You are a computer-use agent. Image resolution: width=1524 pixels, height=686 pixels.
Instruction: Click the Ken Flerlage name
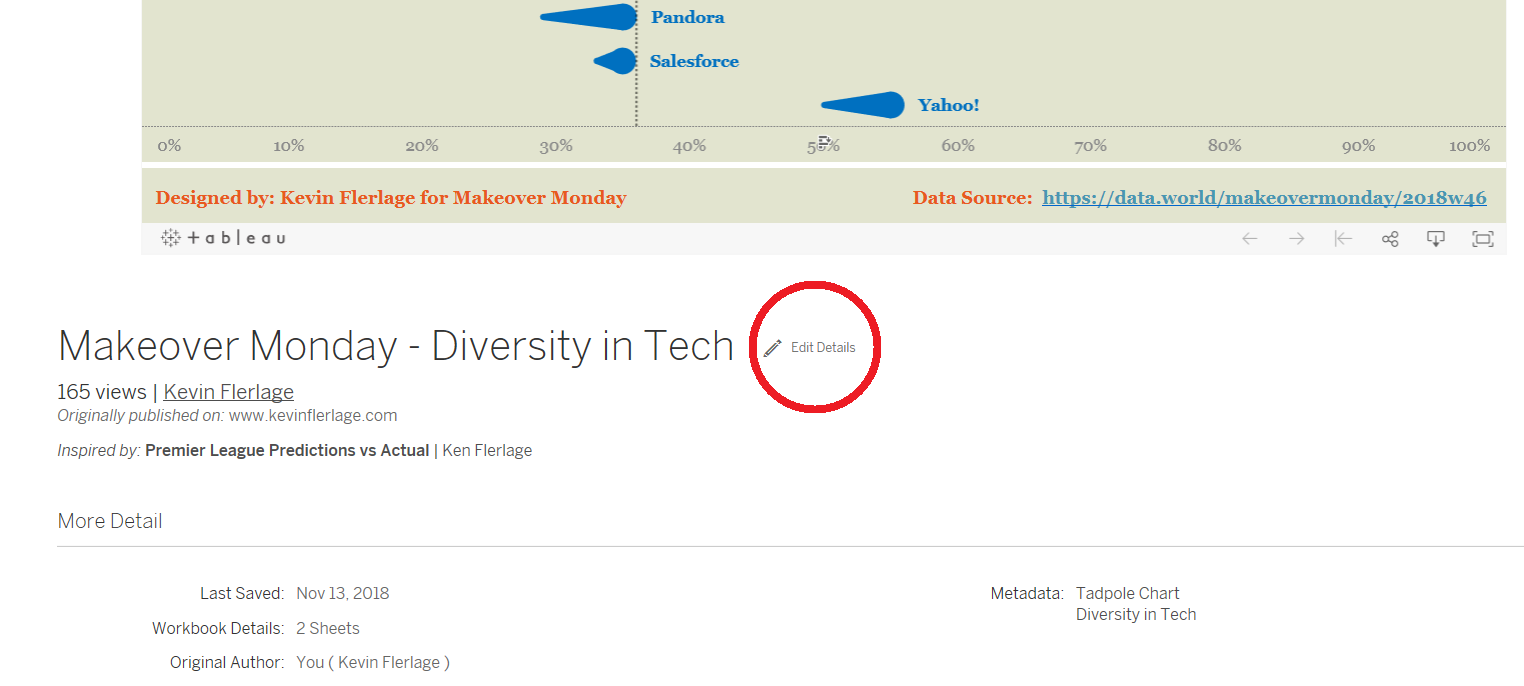click(487, 450)
